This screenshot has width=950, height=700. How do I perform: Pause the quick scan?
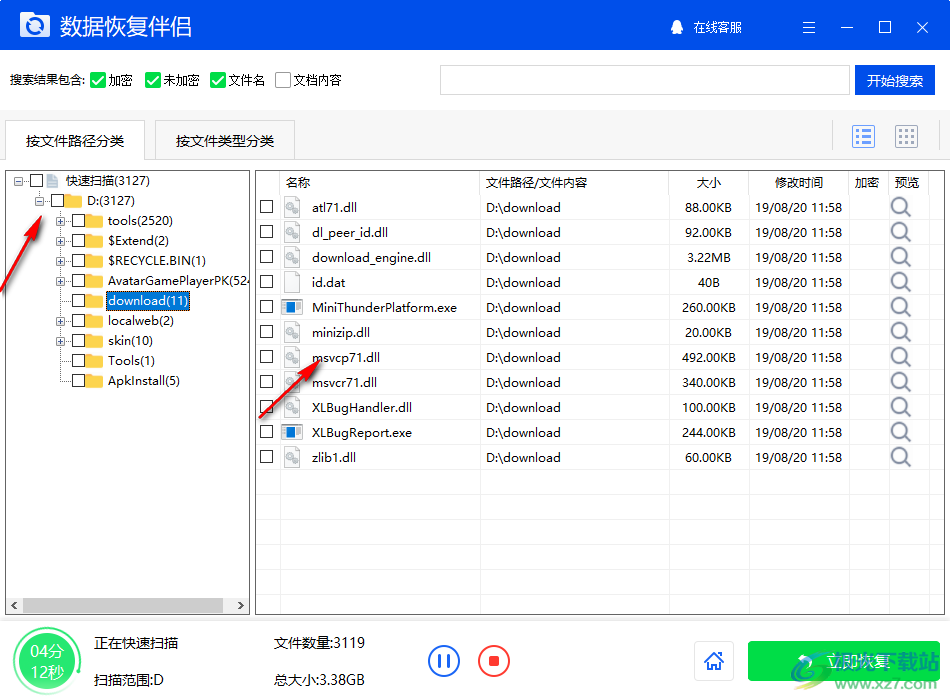point(444,660)
